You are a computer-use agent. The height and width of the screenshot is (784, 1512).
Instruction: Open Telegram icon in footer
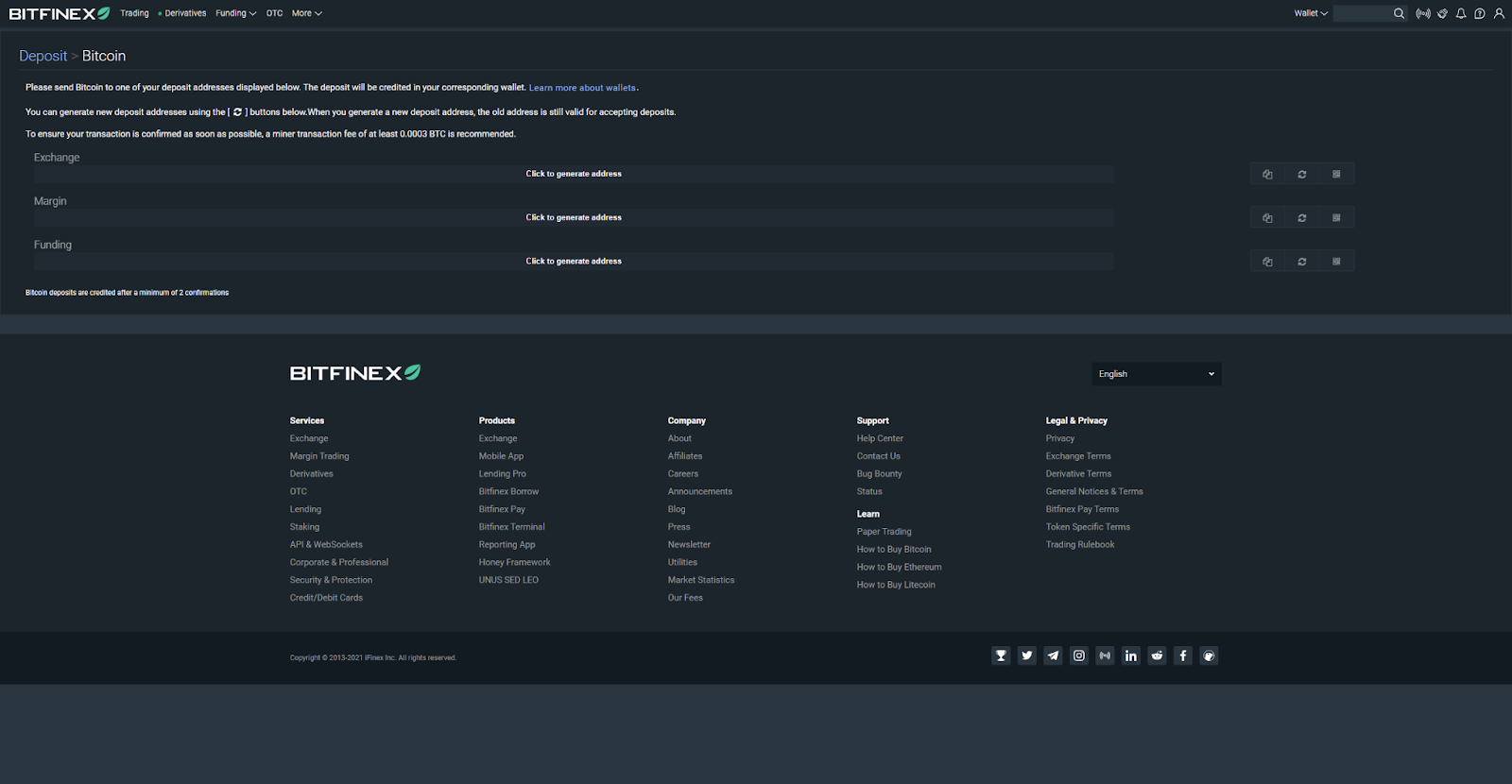pos(1053,656)
